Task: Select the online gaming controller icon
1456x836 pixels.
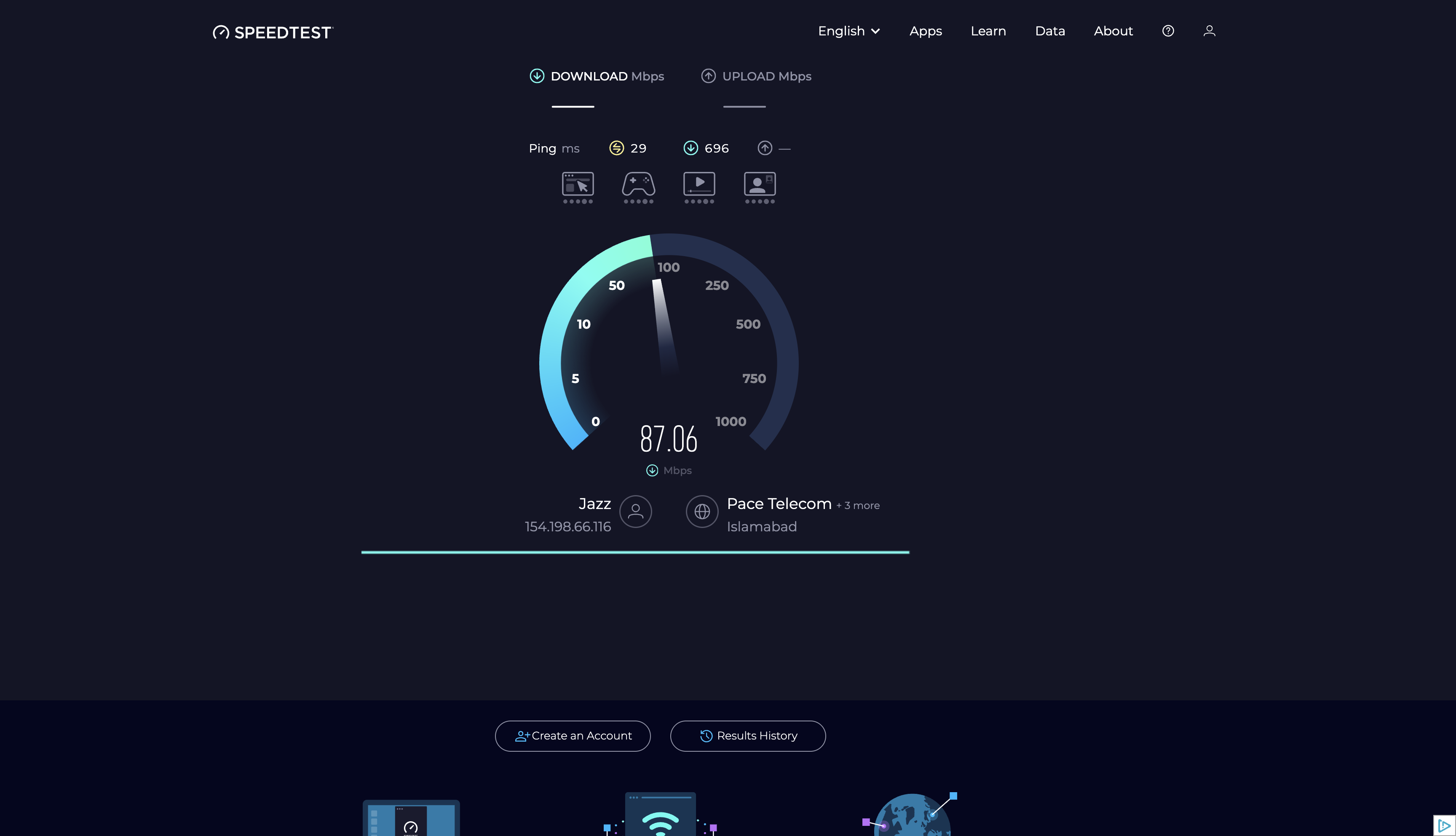Action: tap(638, 187)
